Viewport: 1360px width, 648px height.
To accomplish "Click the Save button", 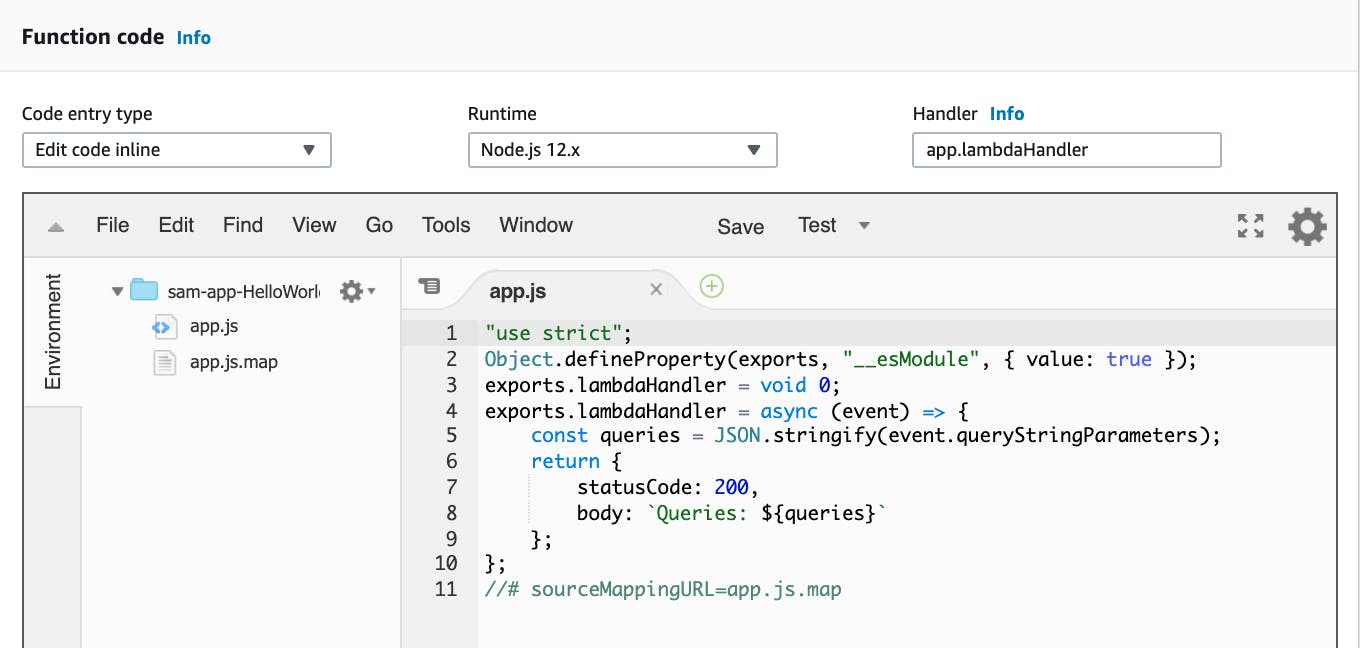I will coord(740,227).
